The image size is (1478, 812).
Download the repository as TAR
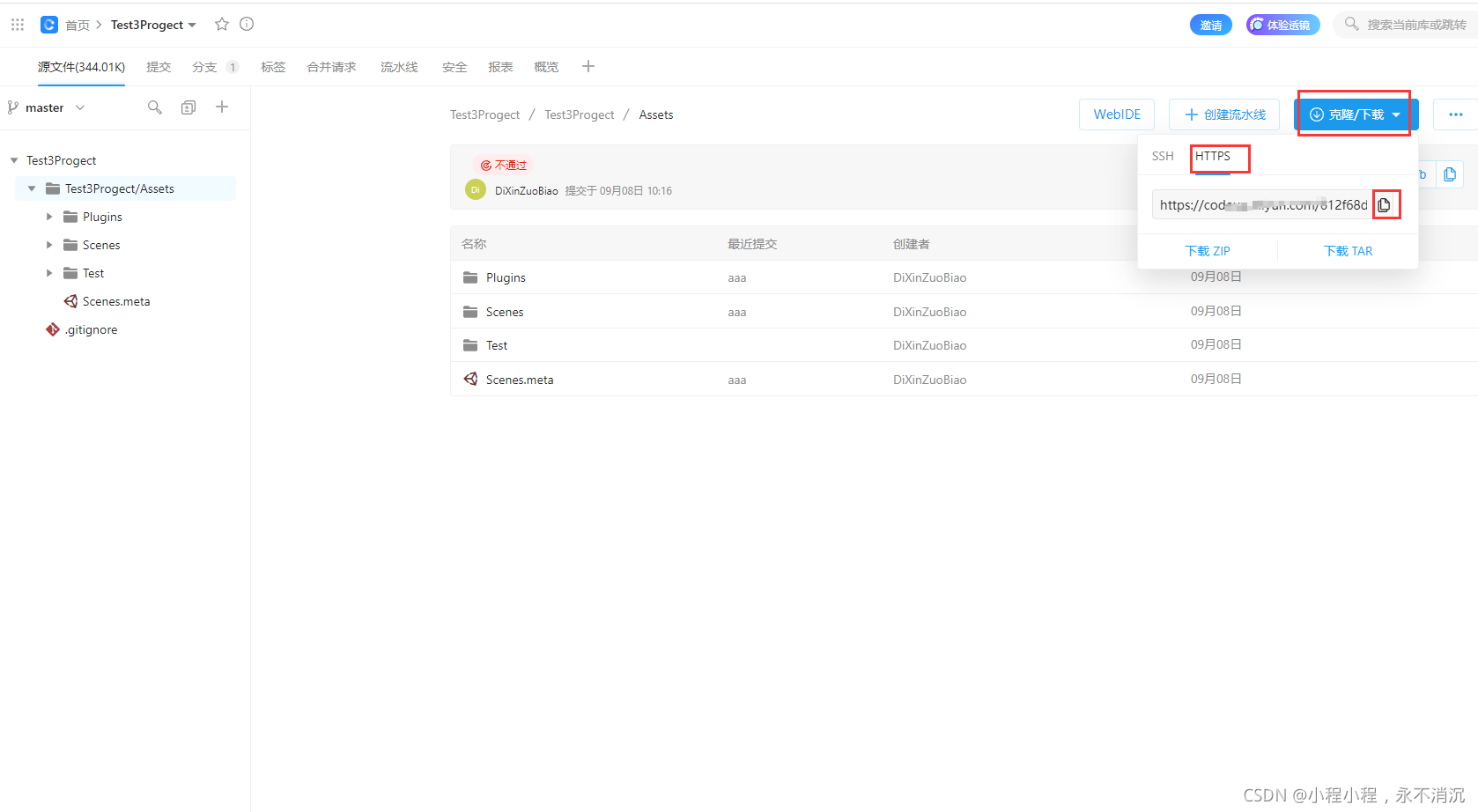(1348, 251)
